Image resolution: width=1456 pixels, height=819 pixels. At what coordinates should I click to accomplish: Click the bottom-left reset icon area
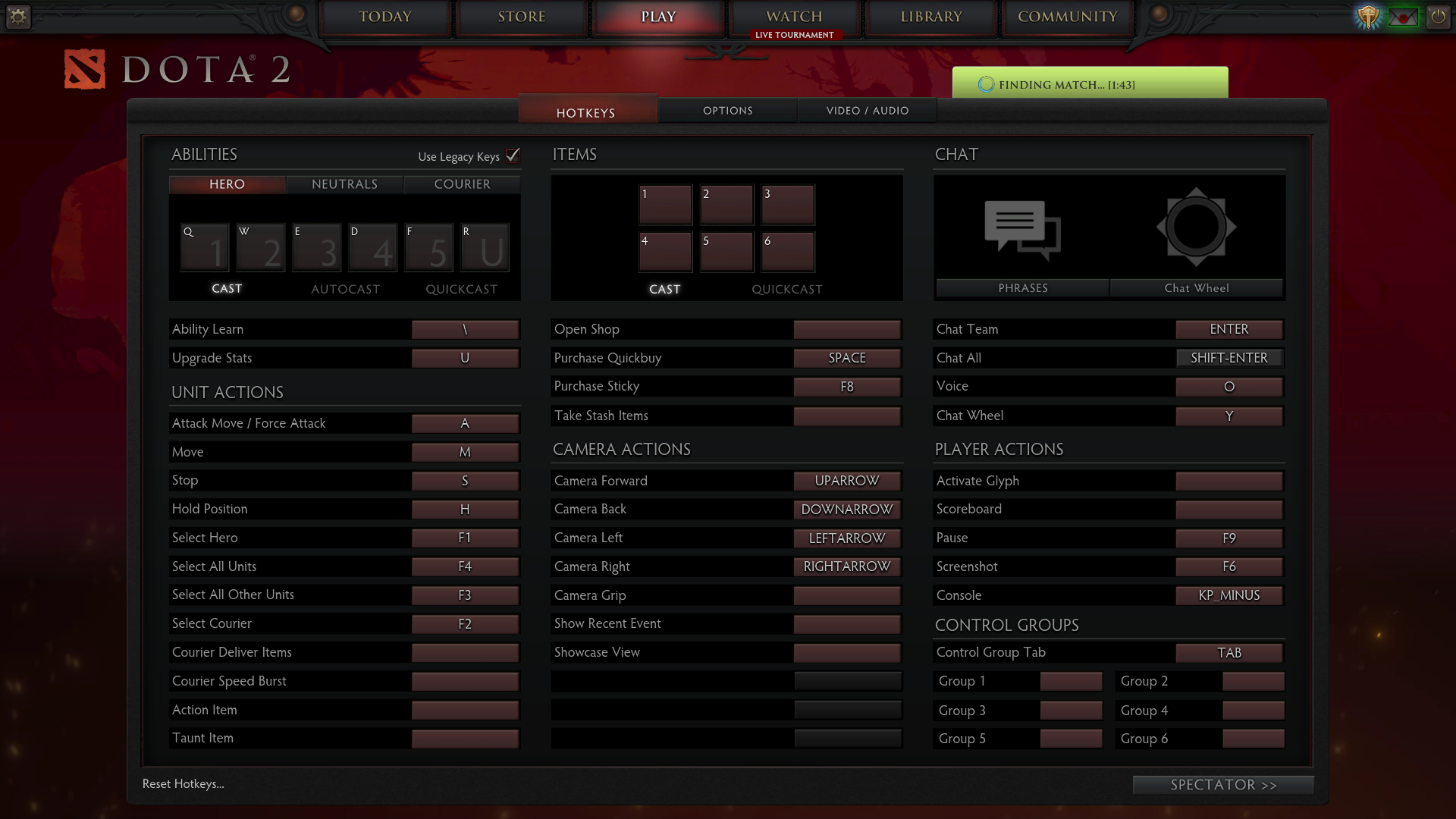[x=183, y=783]
